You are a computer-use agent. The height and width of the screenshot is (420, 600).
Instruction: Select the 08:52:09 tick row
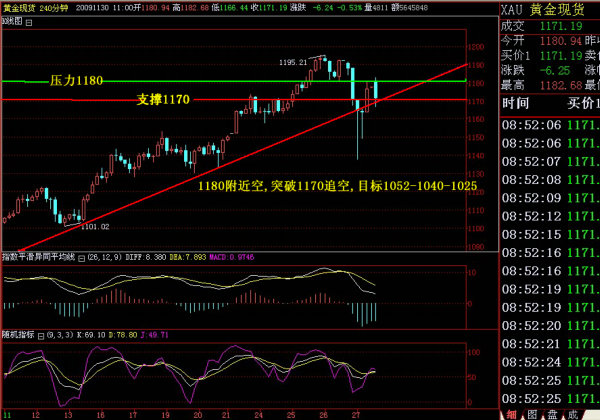(x=550, y=198)
